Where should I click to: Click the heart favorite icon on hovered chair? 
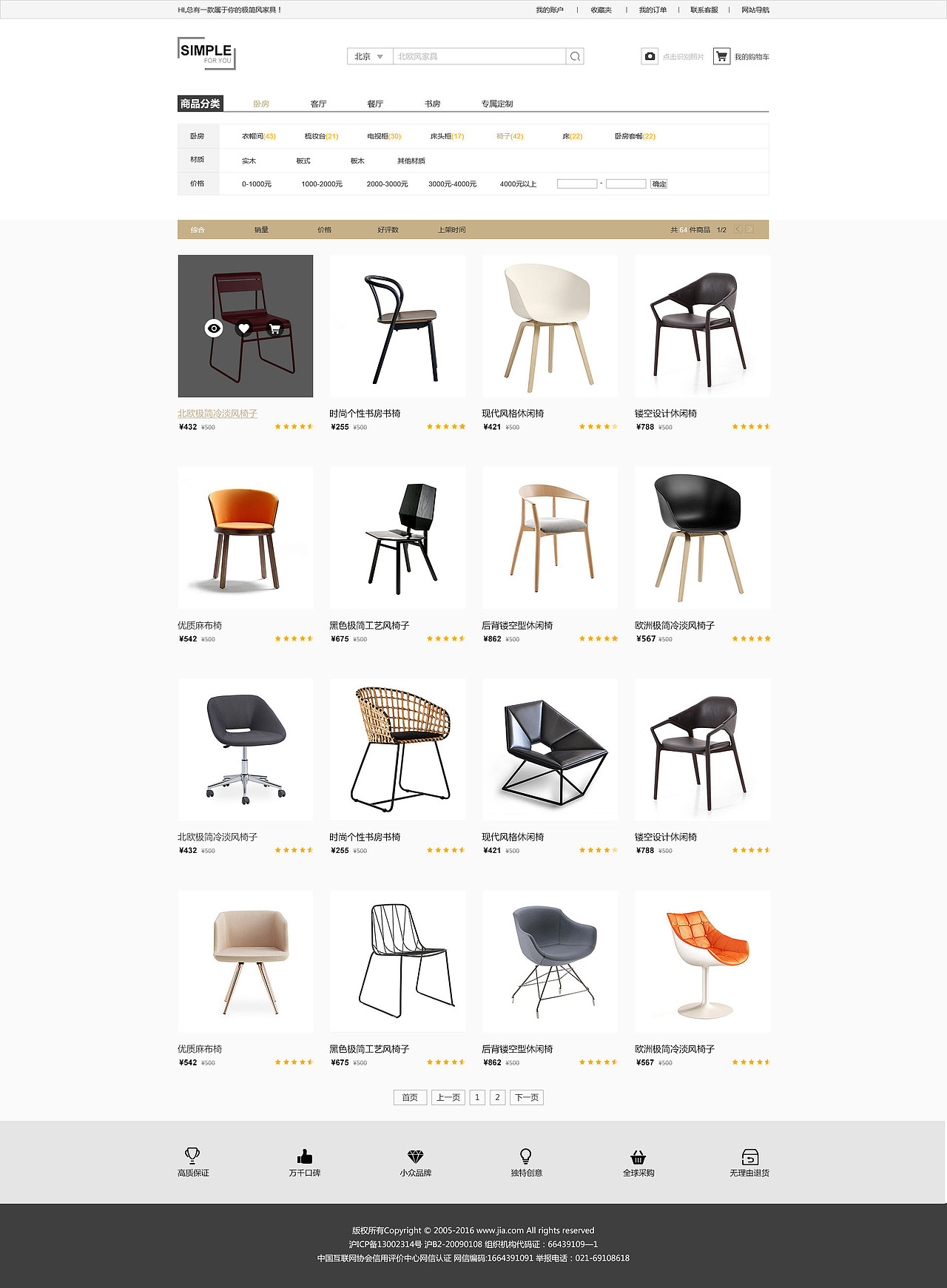pos(244,328)
